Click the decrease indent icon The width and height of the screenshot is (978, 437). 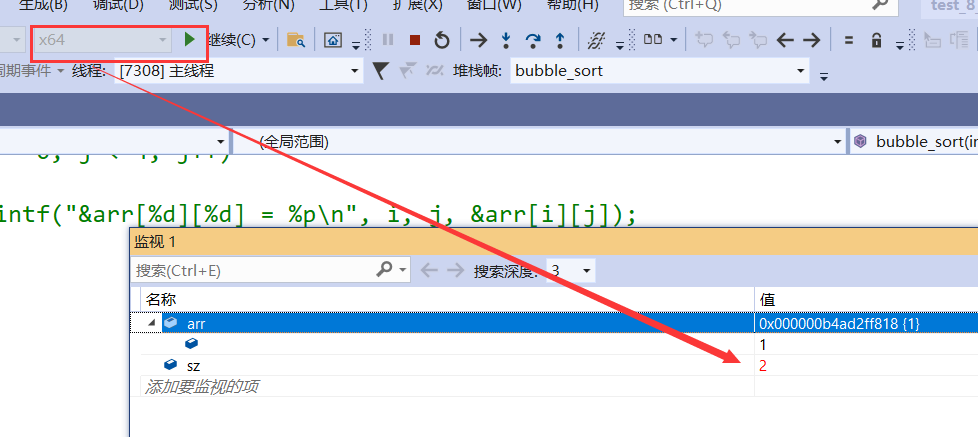(932, 41)
